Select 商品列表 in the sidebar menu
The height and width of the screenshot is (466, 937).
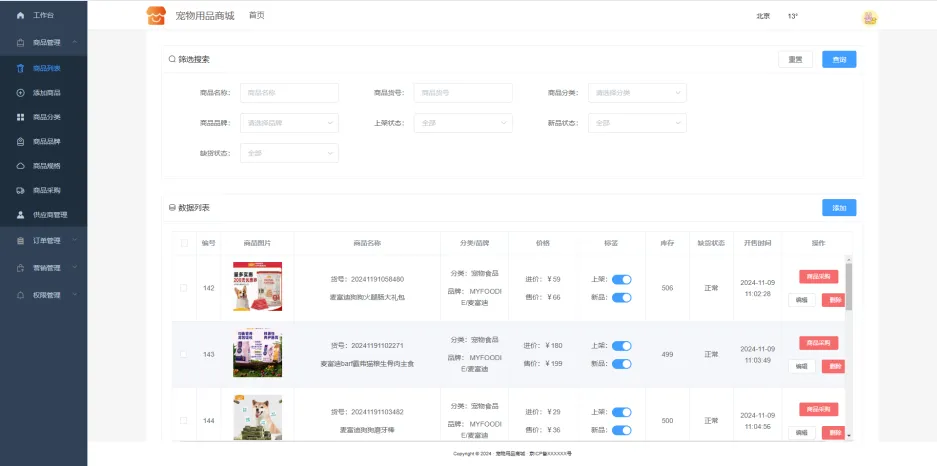pos(46,68)
